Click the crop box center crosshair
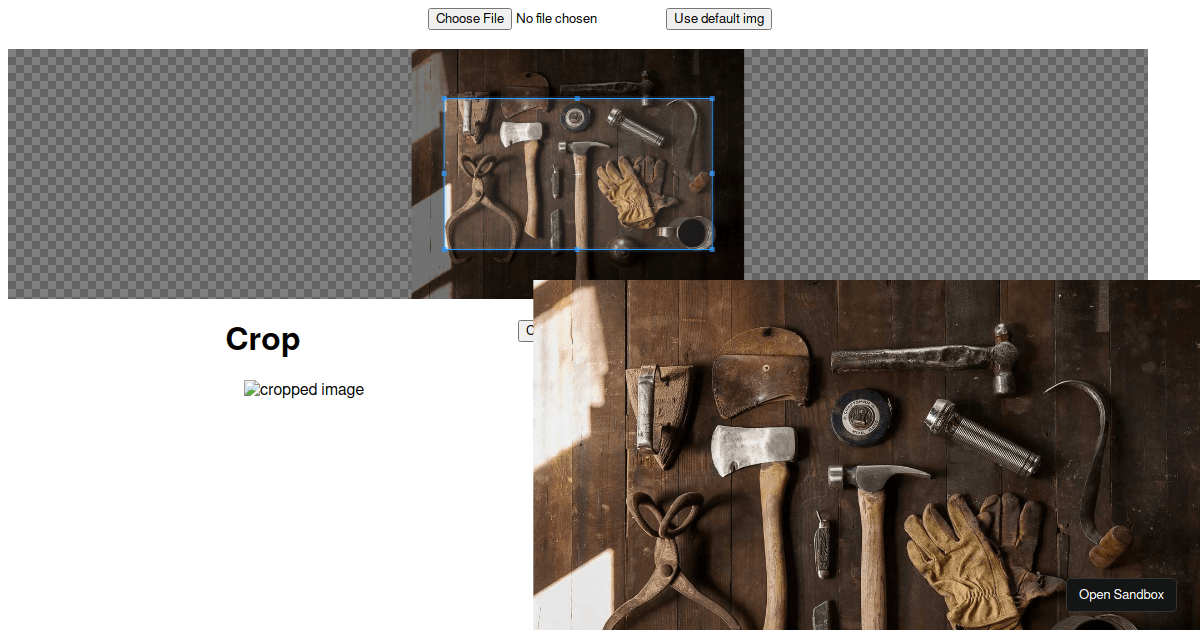The width and height of the screenshot is (1200, 630). click(x=578, y=174)
